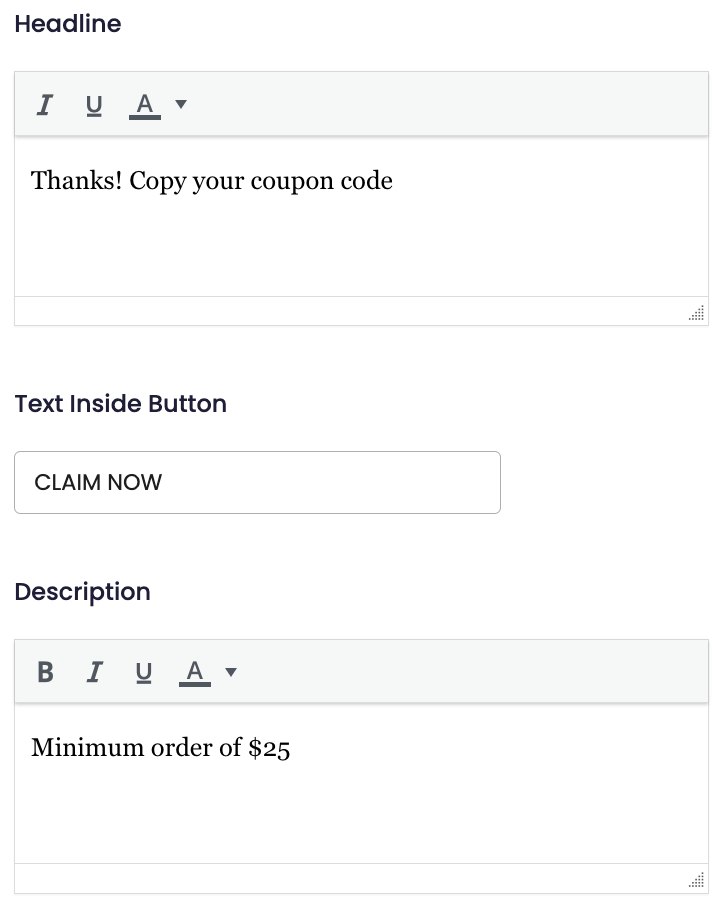
Task: Open Headline text color dropdown arrow
Action: tap(181, 104)
